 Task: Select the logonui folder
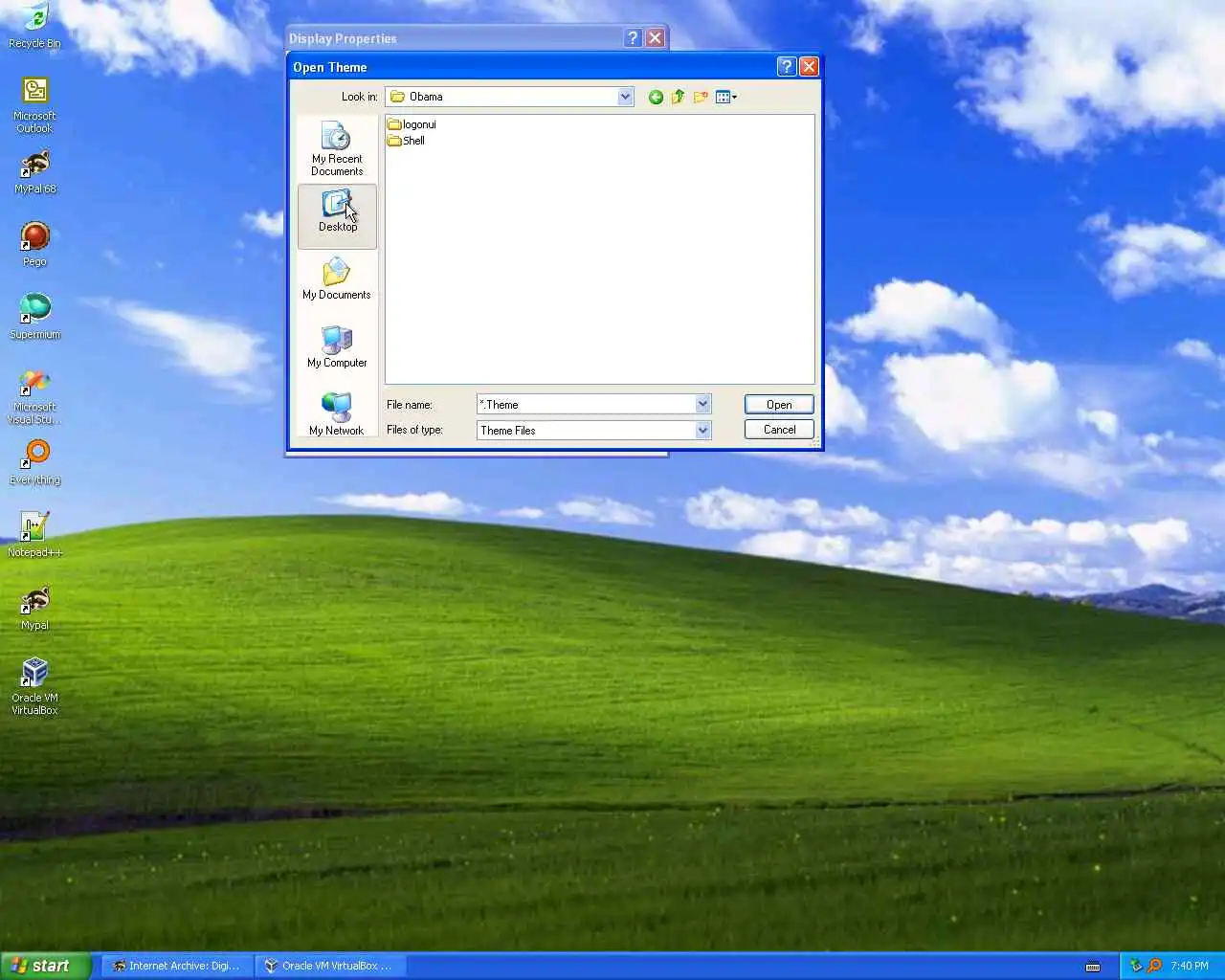[x=412, y=124]
